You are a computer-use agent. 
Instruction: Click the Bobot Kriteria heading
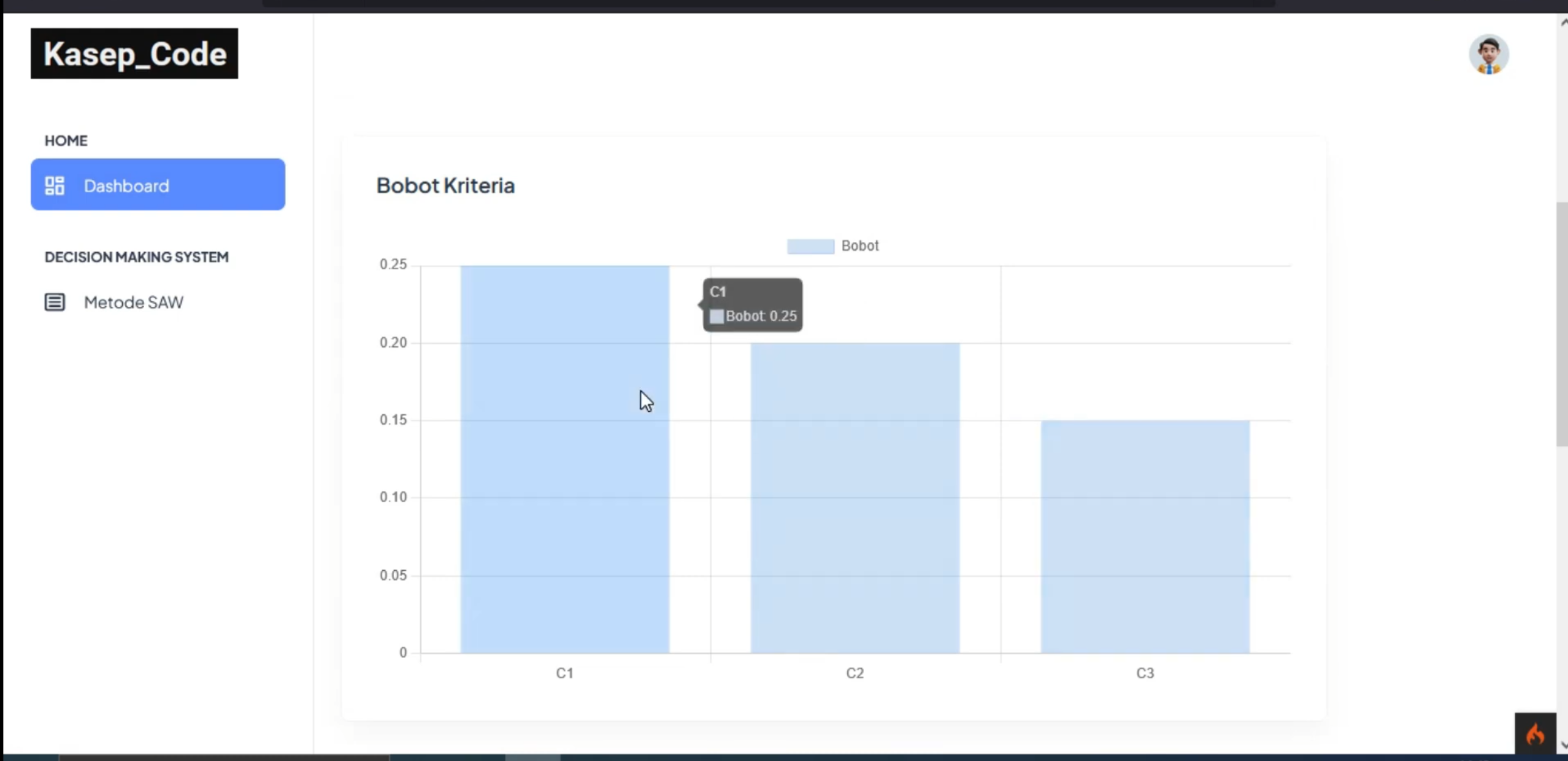[445, 185]
